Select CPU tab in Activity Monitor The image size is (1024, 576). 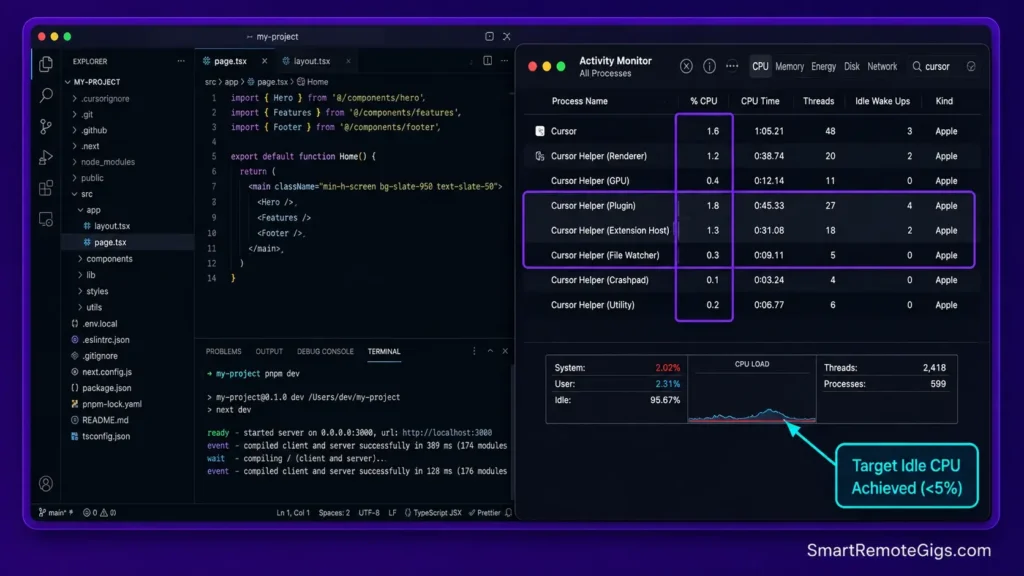[760, 67]
